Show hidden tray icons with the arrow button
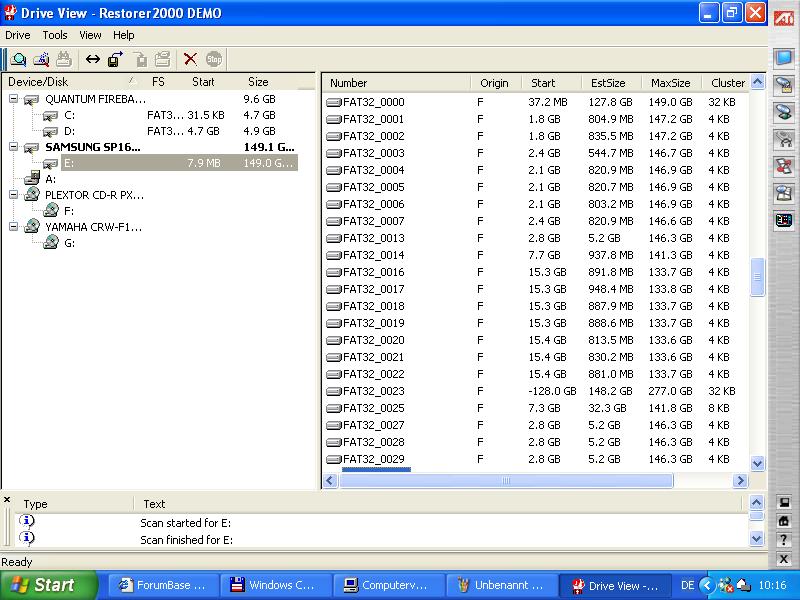800x600 pixels. click(x=707, y=585)
